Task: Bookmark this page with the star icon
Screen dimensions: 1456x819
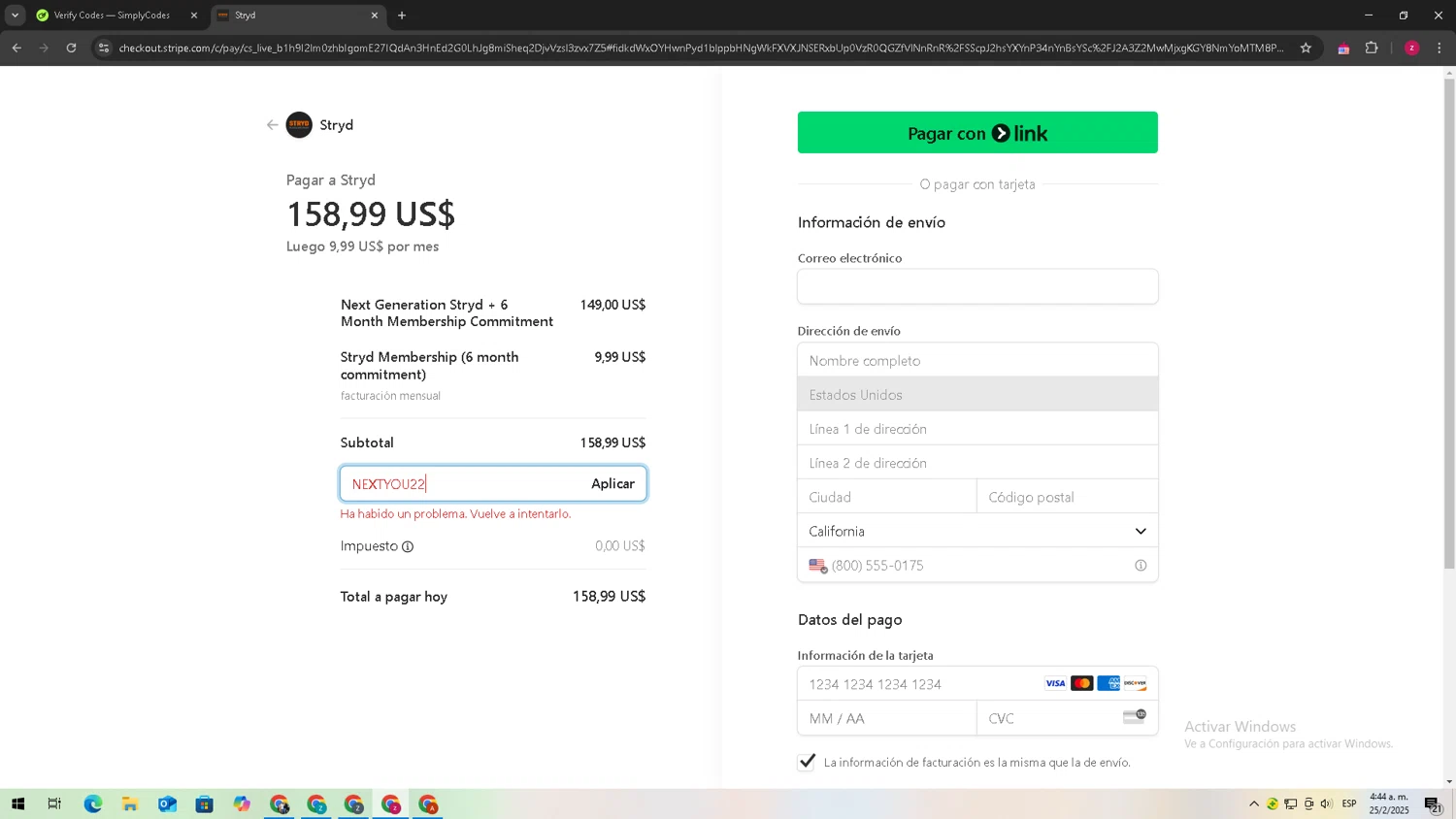Action: 1306,48
